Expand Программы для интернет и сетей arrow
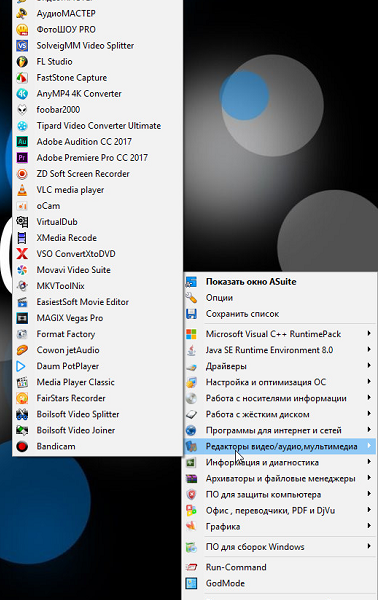The width and height of the screenshot is (379, 600). point(369,430)
